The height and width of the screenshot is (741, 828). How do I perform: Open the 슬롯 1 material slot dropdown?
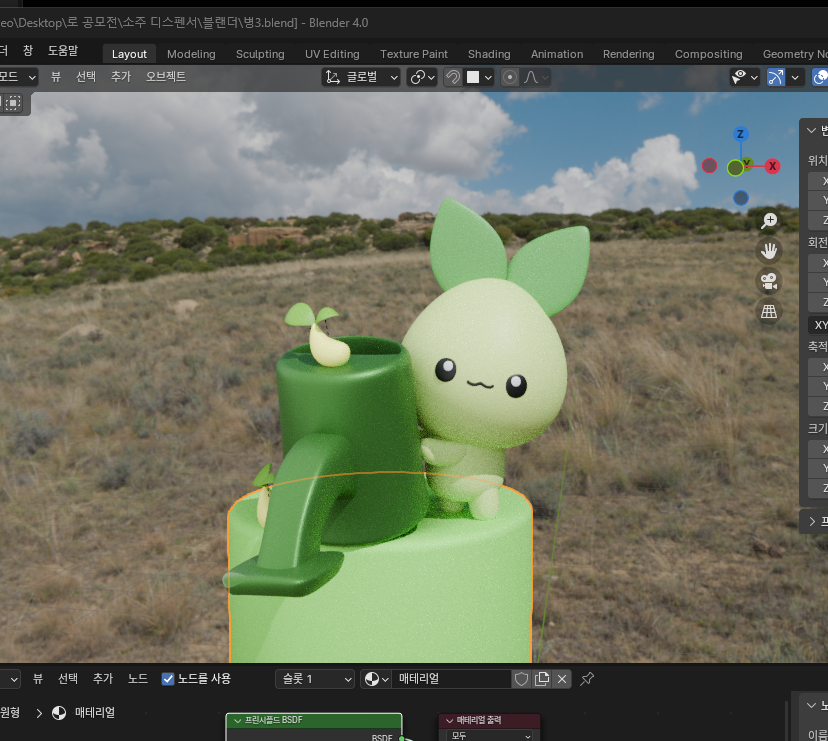click(315, 679)
